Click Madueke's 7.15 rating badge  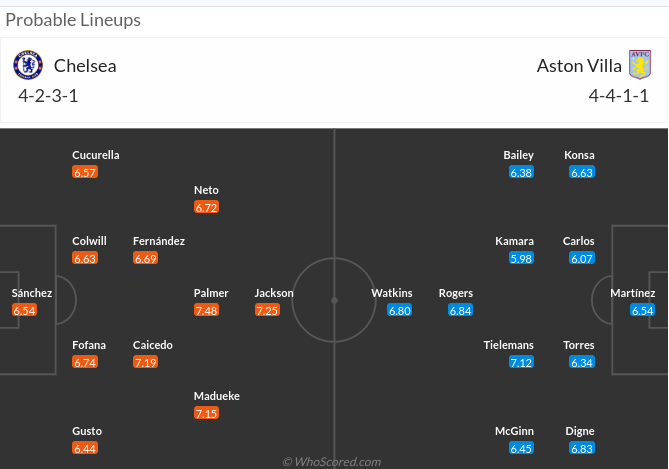(206, 414)
